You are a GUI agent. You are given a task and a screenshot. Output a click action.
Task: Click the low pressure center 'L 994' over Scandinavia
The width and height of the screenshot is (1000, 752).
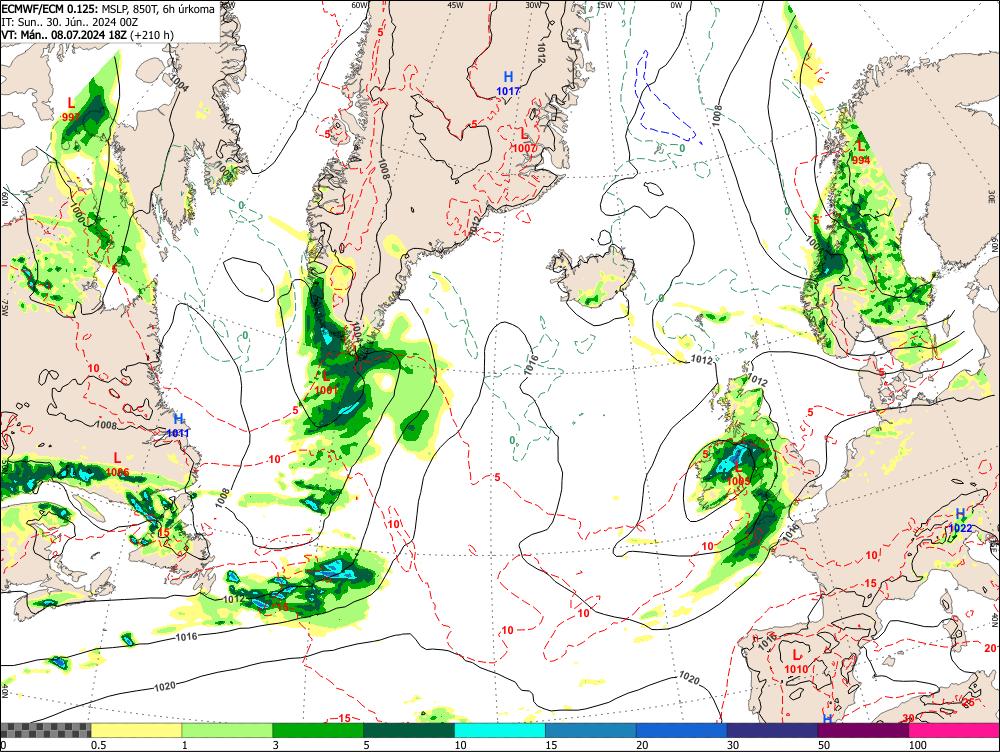[x=861, y=152]
